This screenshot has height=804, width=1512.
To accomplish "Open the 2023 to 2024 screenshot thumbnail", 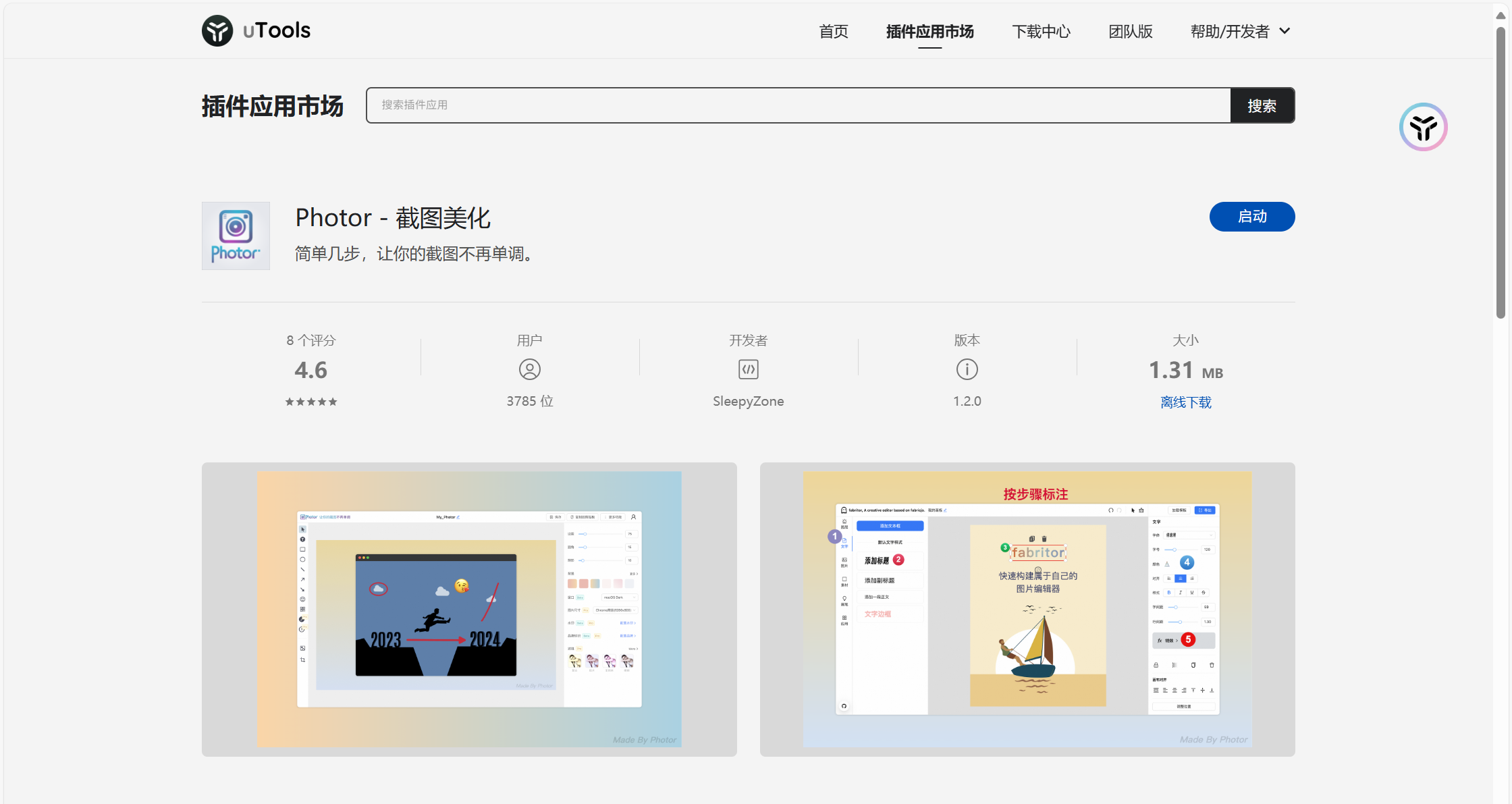I will pos(469,610).
